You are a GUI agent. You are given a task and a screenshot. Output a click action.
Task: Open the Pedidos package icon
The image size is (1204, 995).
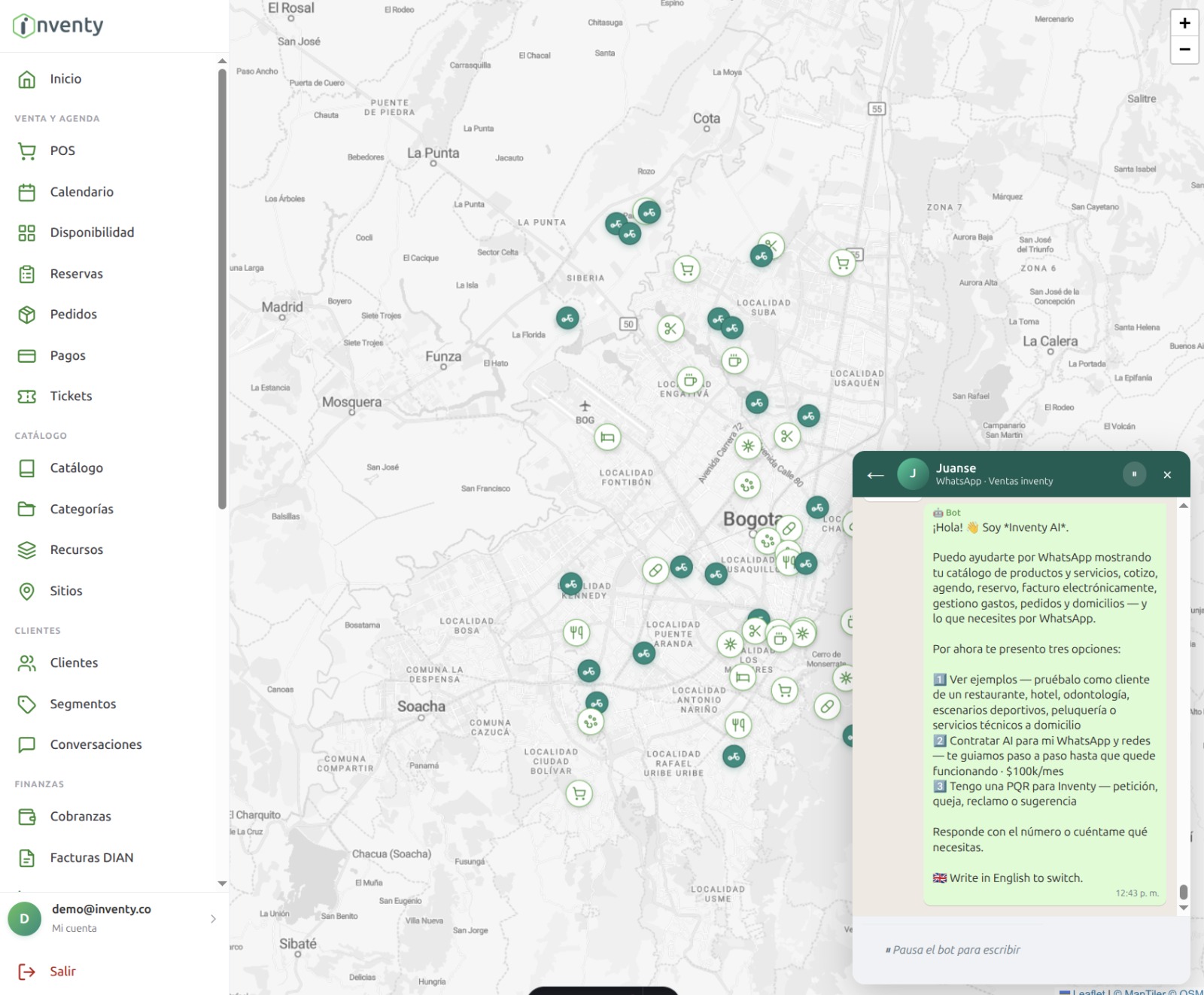27,315
